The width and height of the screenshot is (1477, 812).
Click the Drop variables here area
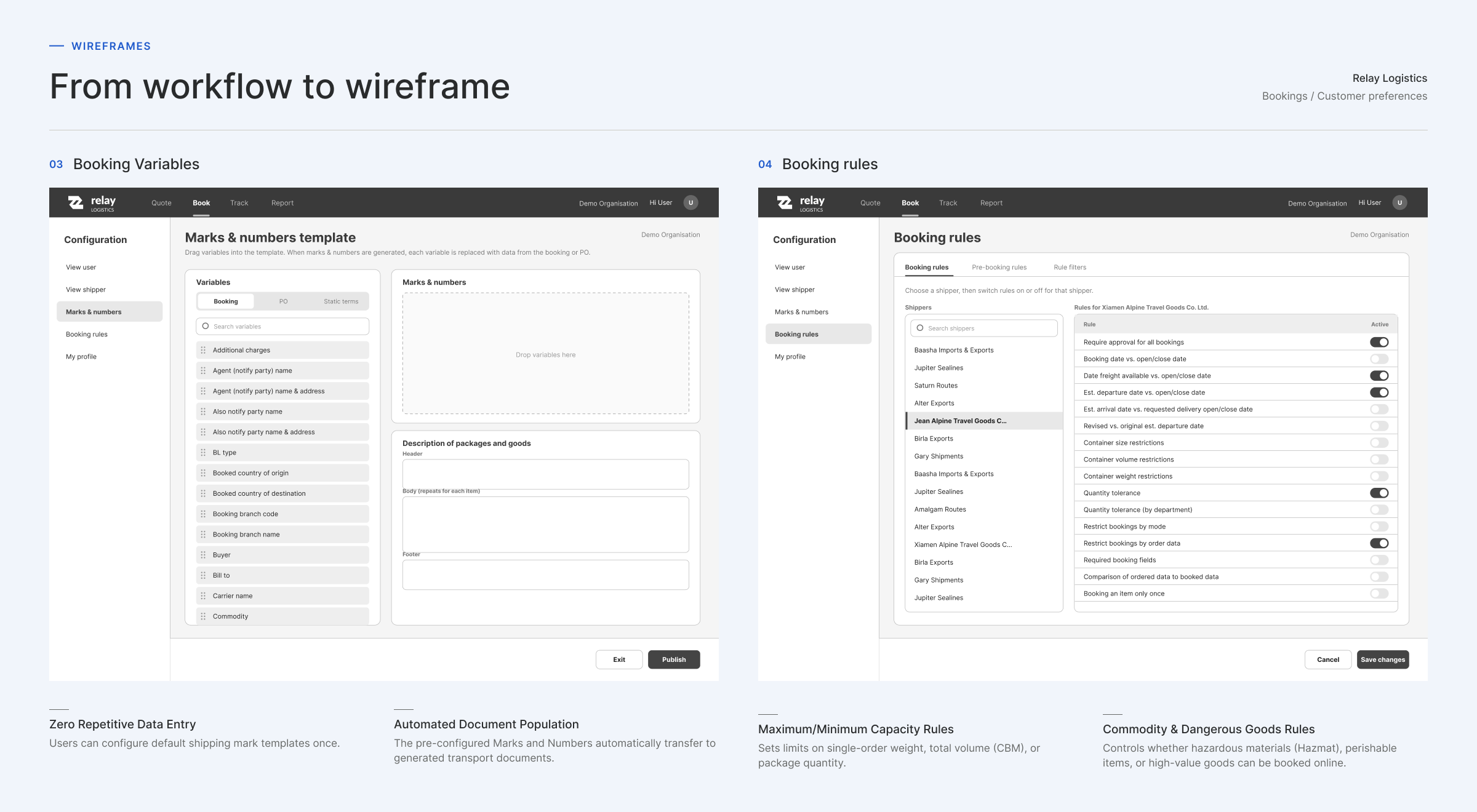(545, 354)
